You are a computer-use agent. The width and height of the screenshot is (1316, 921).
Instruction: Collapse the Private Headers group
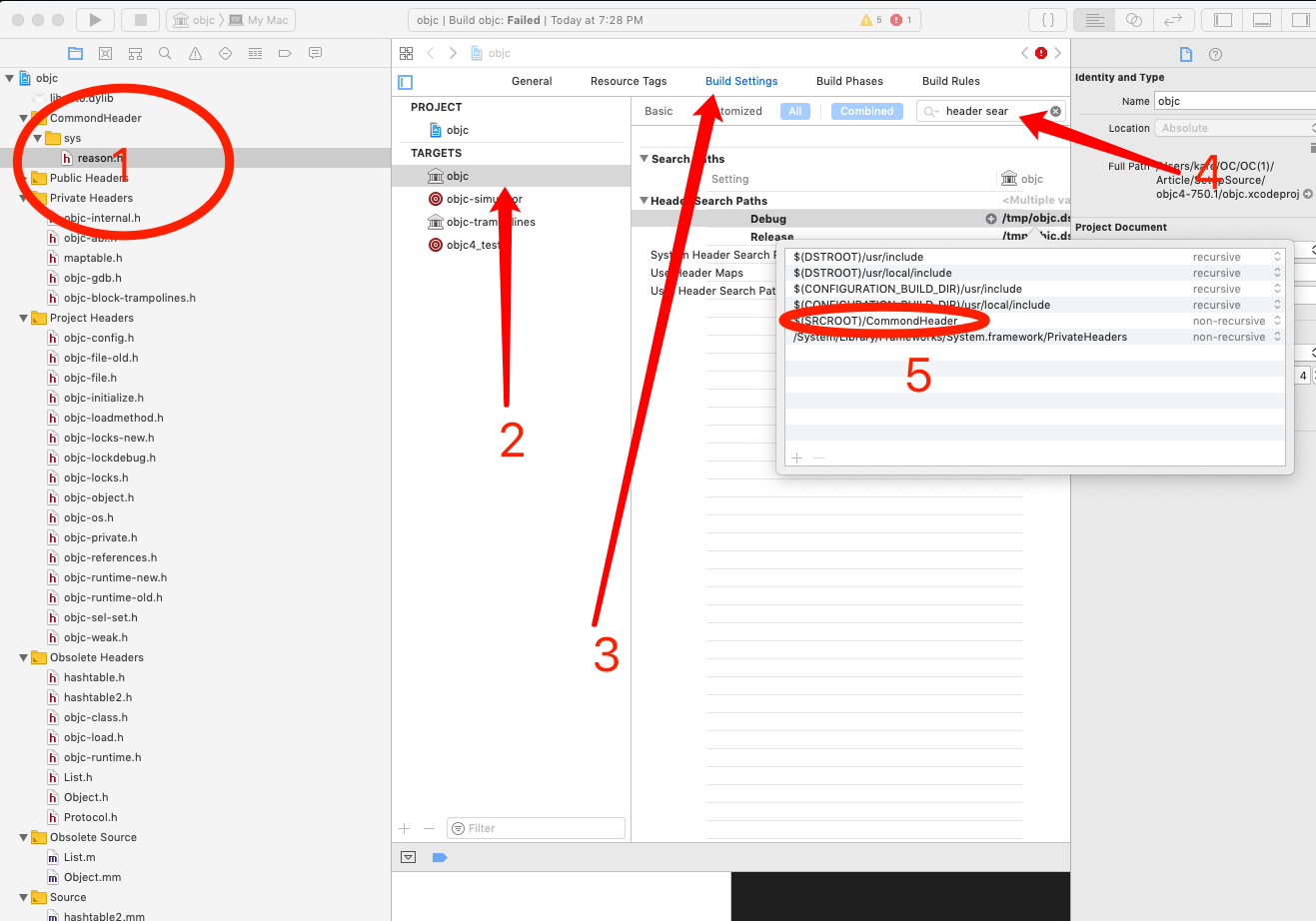coord(23,198)
